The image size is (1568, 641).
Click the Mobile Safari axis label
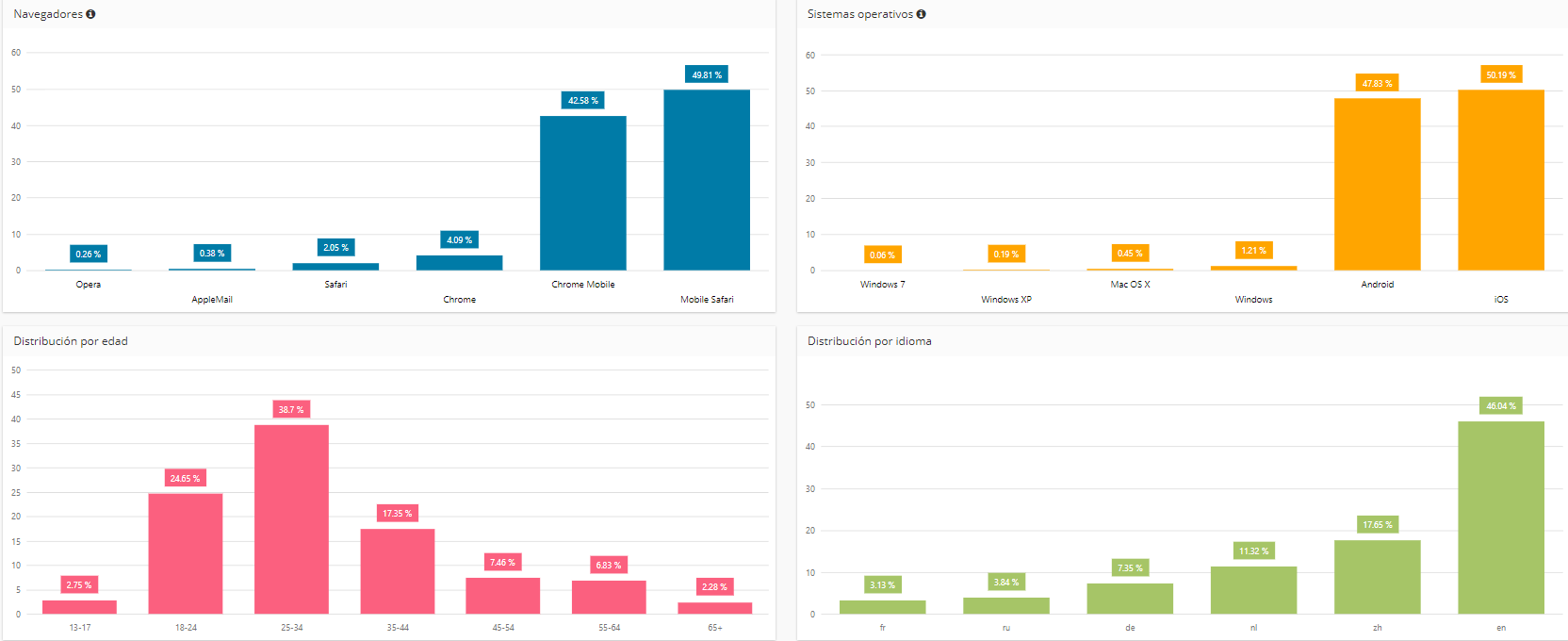pos(707,299)
